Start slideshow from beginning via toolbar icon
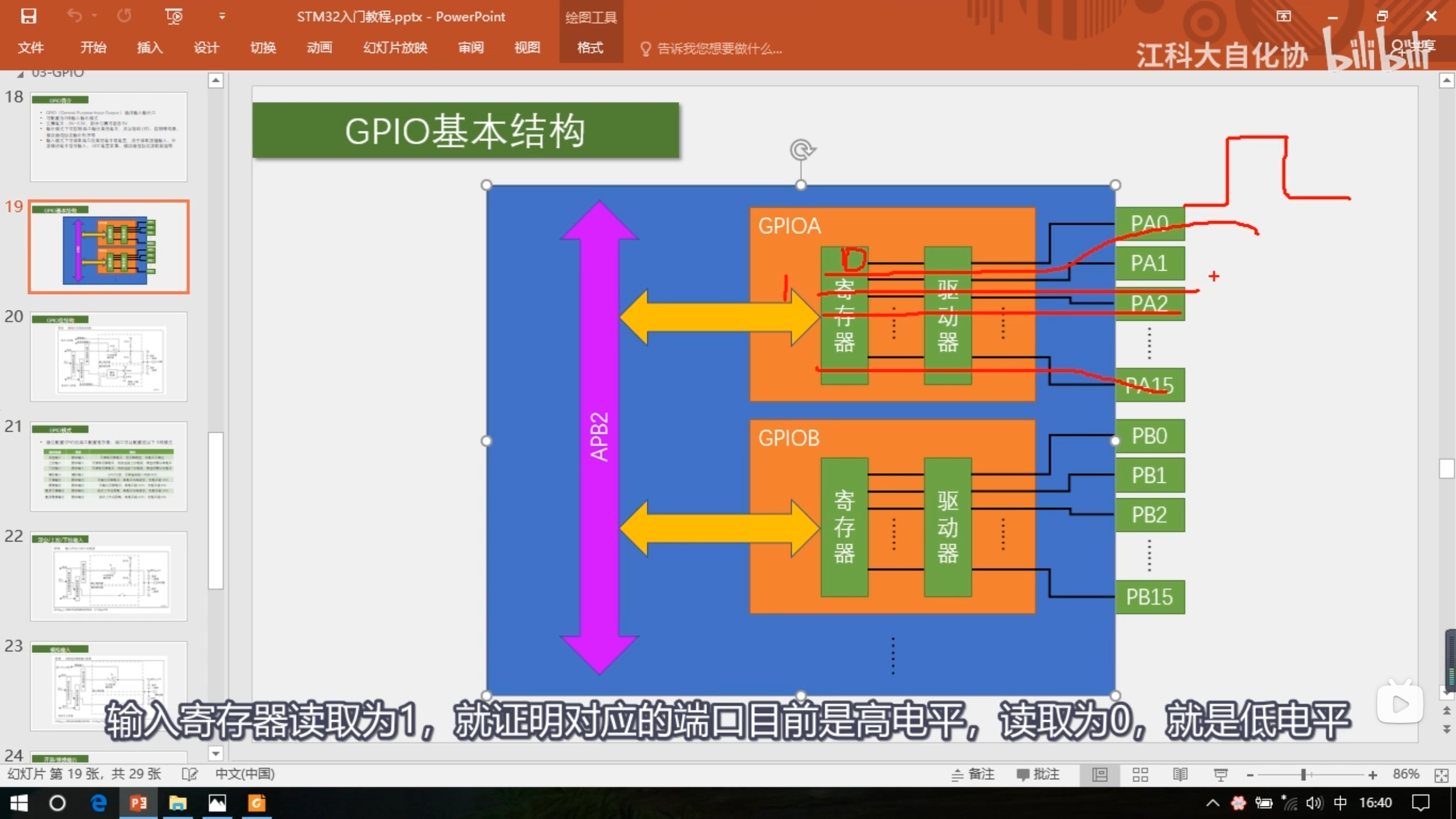This screenshot has height=819, width=1456. tap(173, 16)
